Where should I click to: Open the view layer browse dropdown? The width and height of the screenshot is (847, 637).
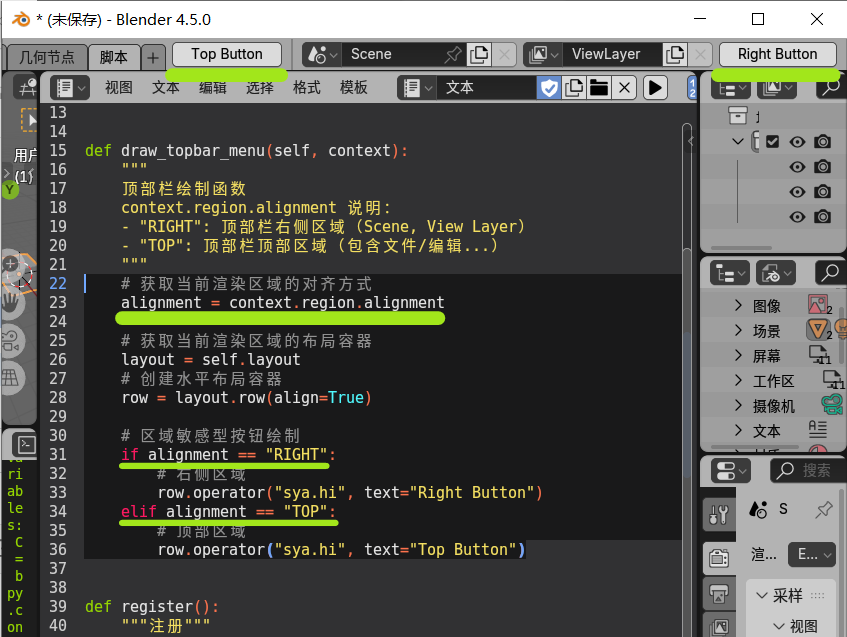point(543,55)
